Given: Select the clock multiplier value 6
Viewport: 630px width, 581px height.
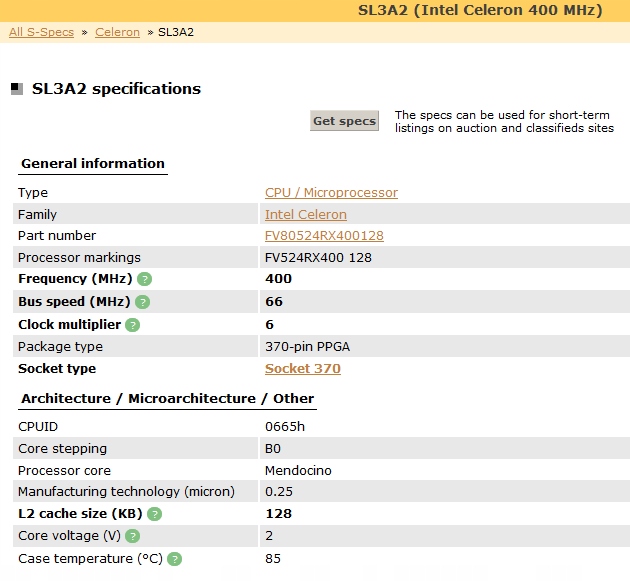Looking at the screenshot, I should [x=270, y=325].
